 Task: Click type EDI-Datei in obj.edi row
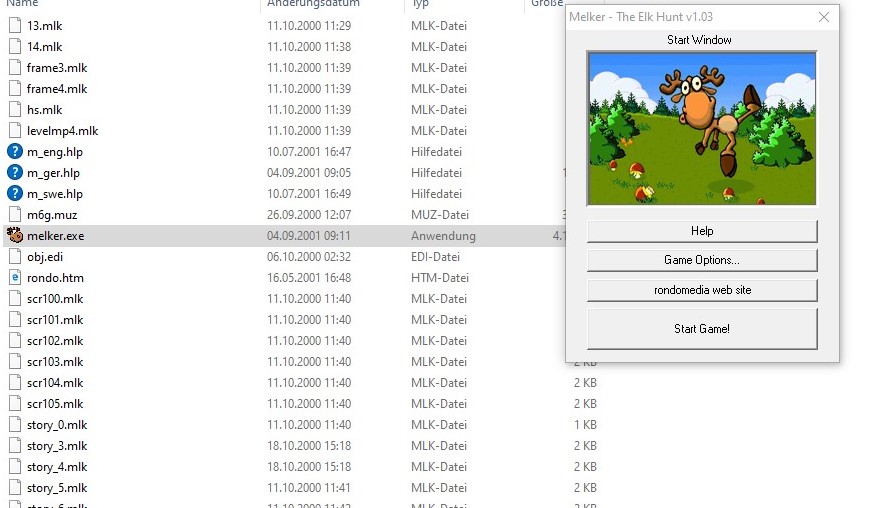(436, 257)
